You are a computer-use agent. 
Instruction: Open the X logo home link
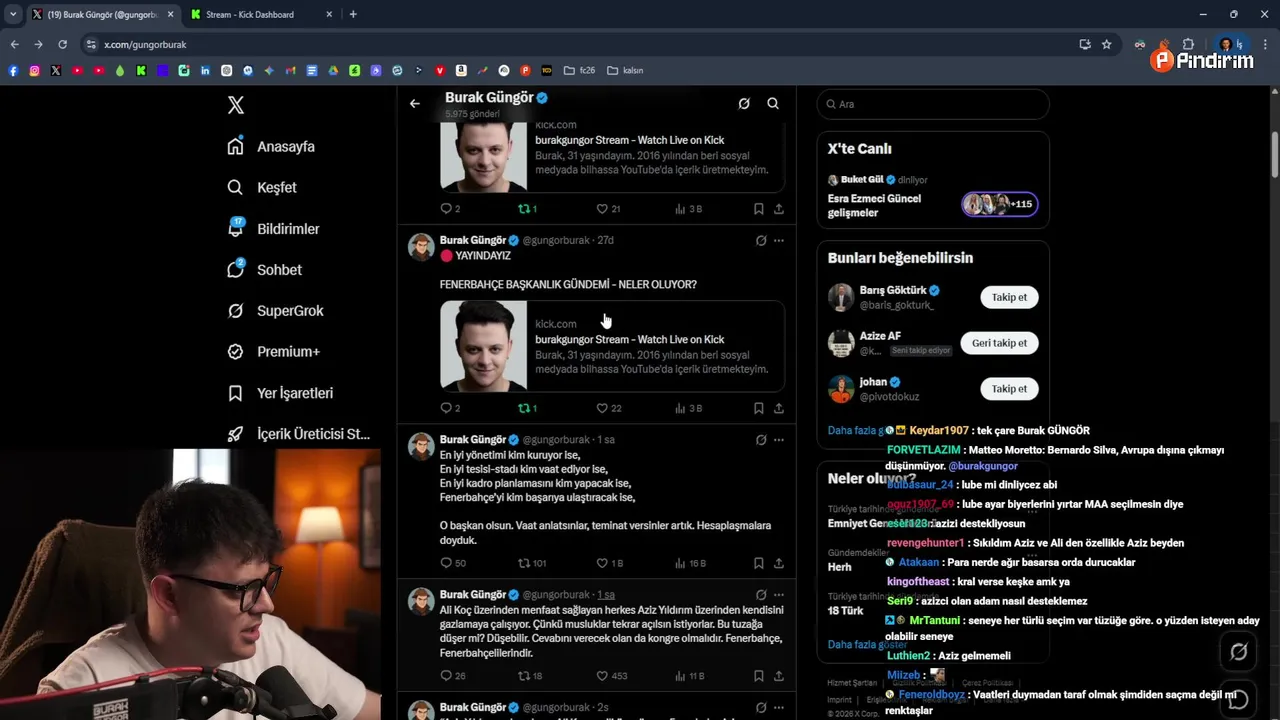[x=236, y=105]
